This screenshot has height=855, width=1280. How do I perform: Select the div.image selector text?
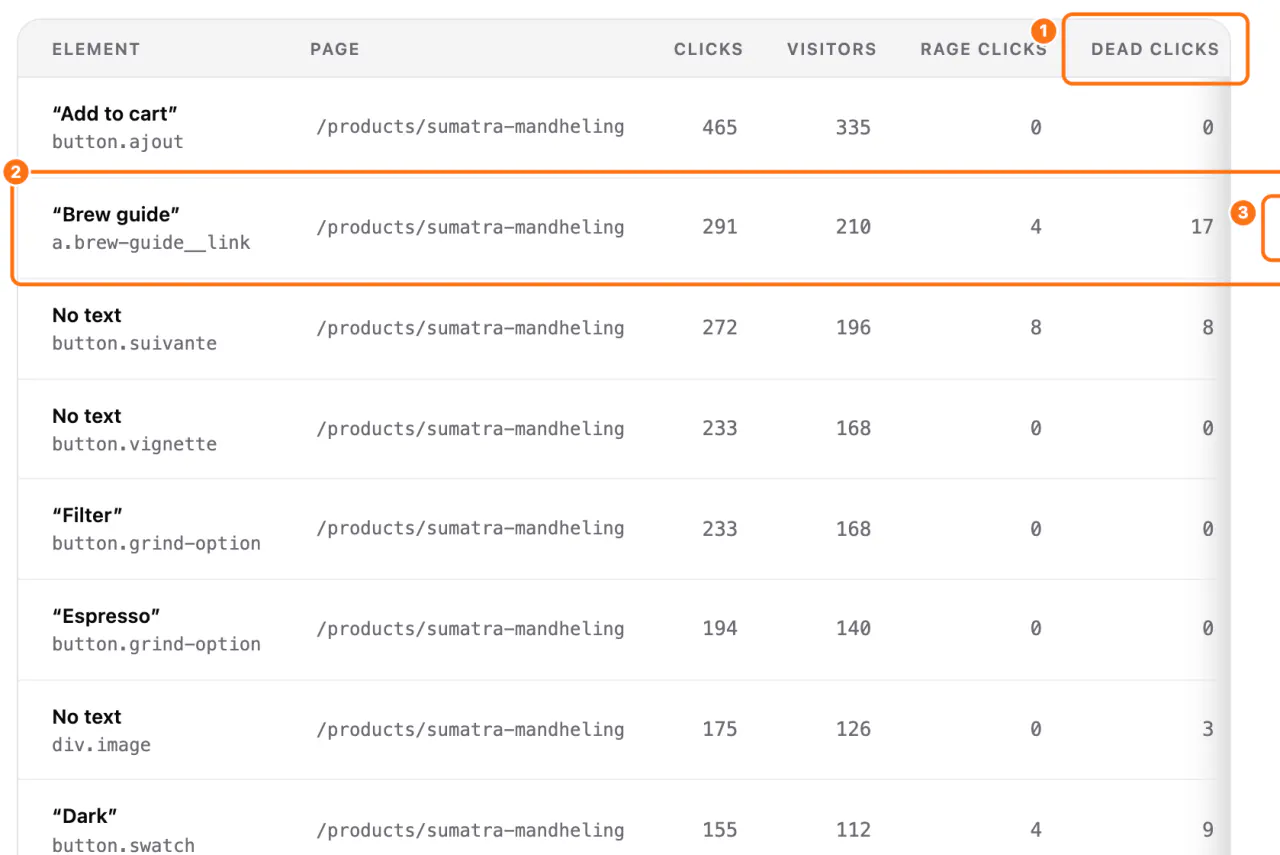point(101,745)
